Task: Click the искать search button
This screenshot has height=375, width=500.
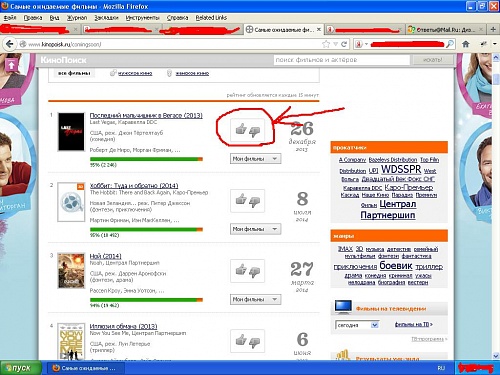Action: click(x=433, y=60)
